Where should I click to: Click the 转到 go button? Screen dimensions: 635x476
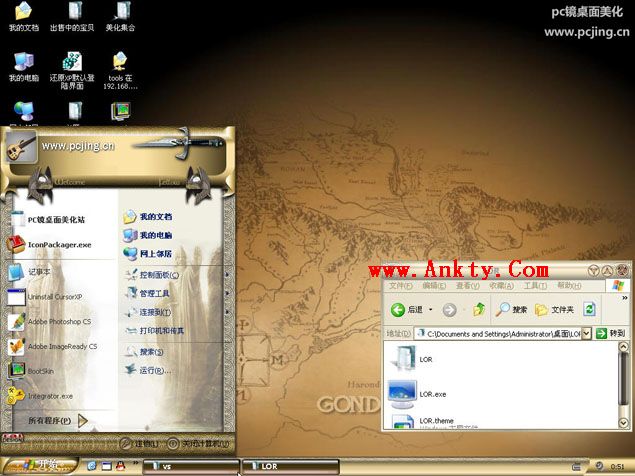pyautogui.click(x=611, y=333)
